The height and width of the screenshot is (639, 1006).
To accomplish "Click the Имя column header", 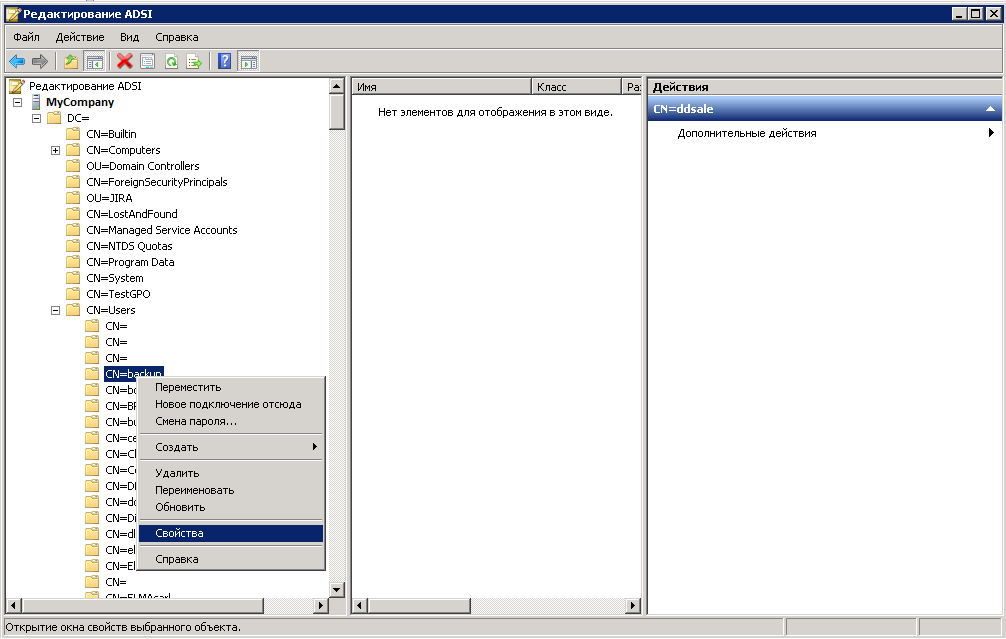I will point(440,87).
